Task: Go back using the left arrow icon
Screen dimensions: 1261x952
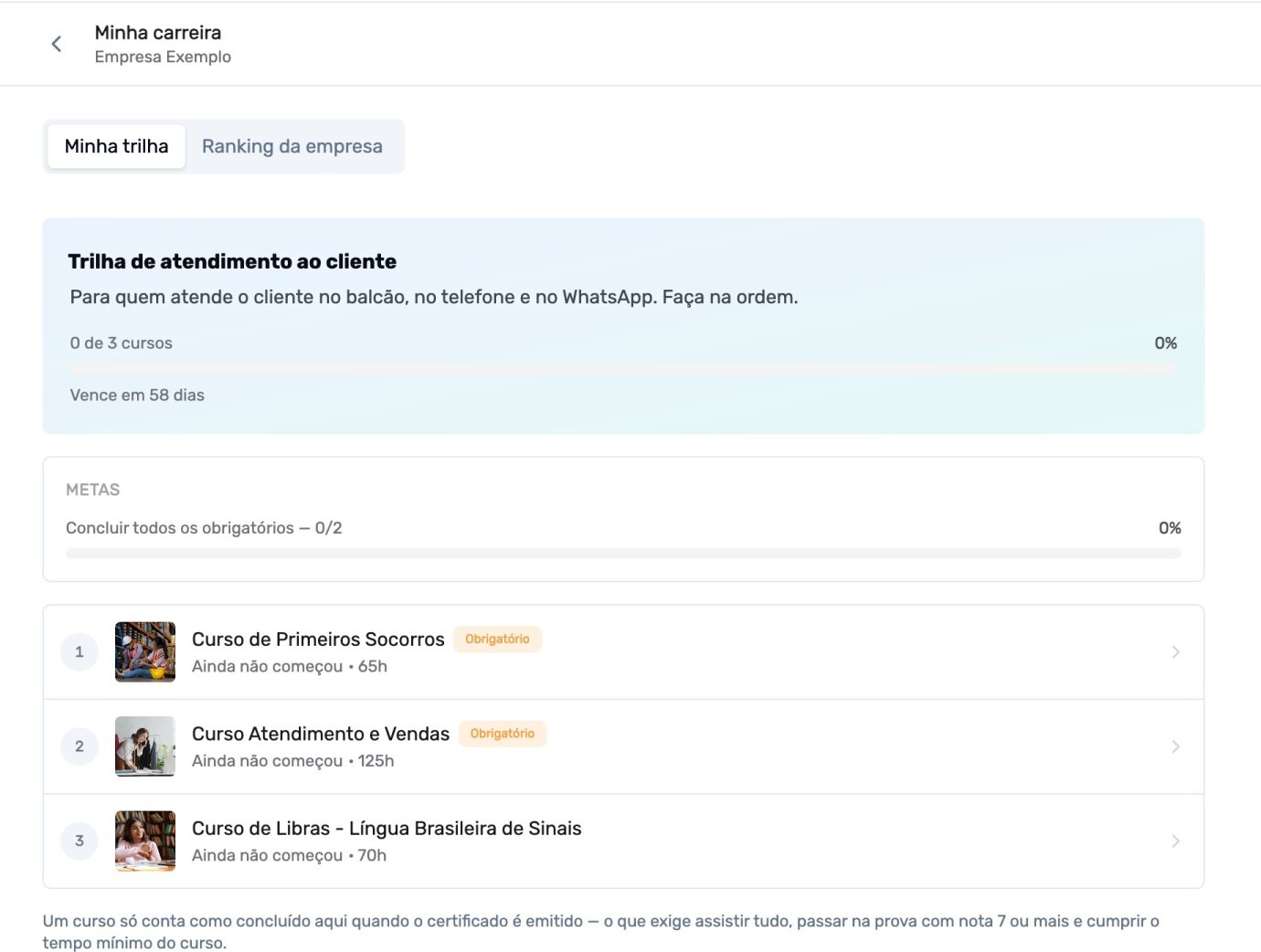Action: point(57,44)
